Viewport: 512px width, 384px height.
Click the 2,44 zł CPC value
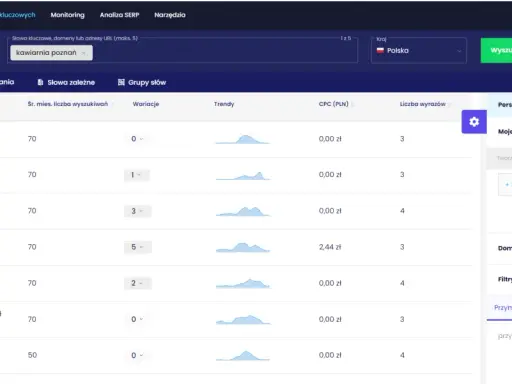click(x=330, y=247)
